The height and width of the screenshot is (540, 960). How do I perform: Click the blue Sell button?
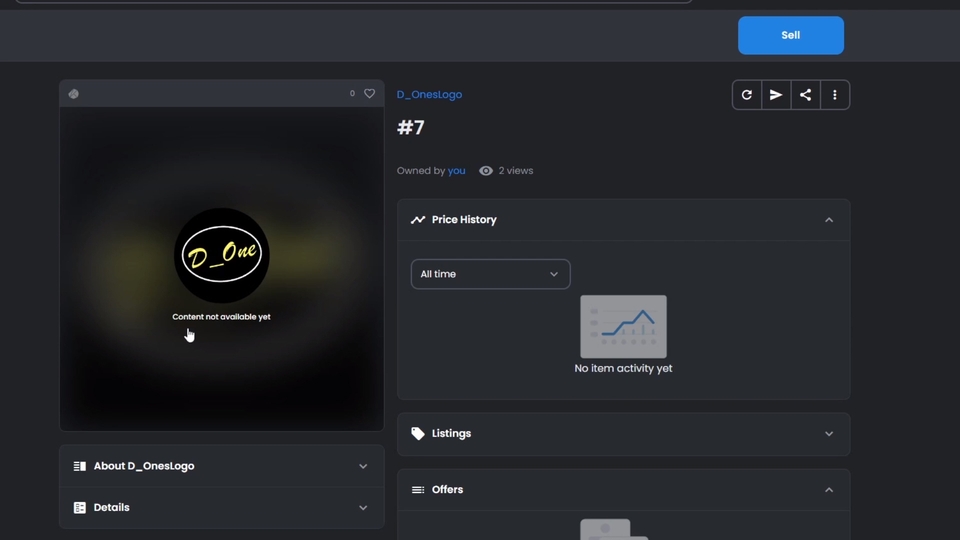[x=790, y=36]
